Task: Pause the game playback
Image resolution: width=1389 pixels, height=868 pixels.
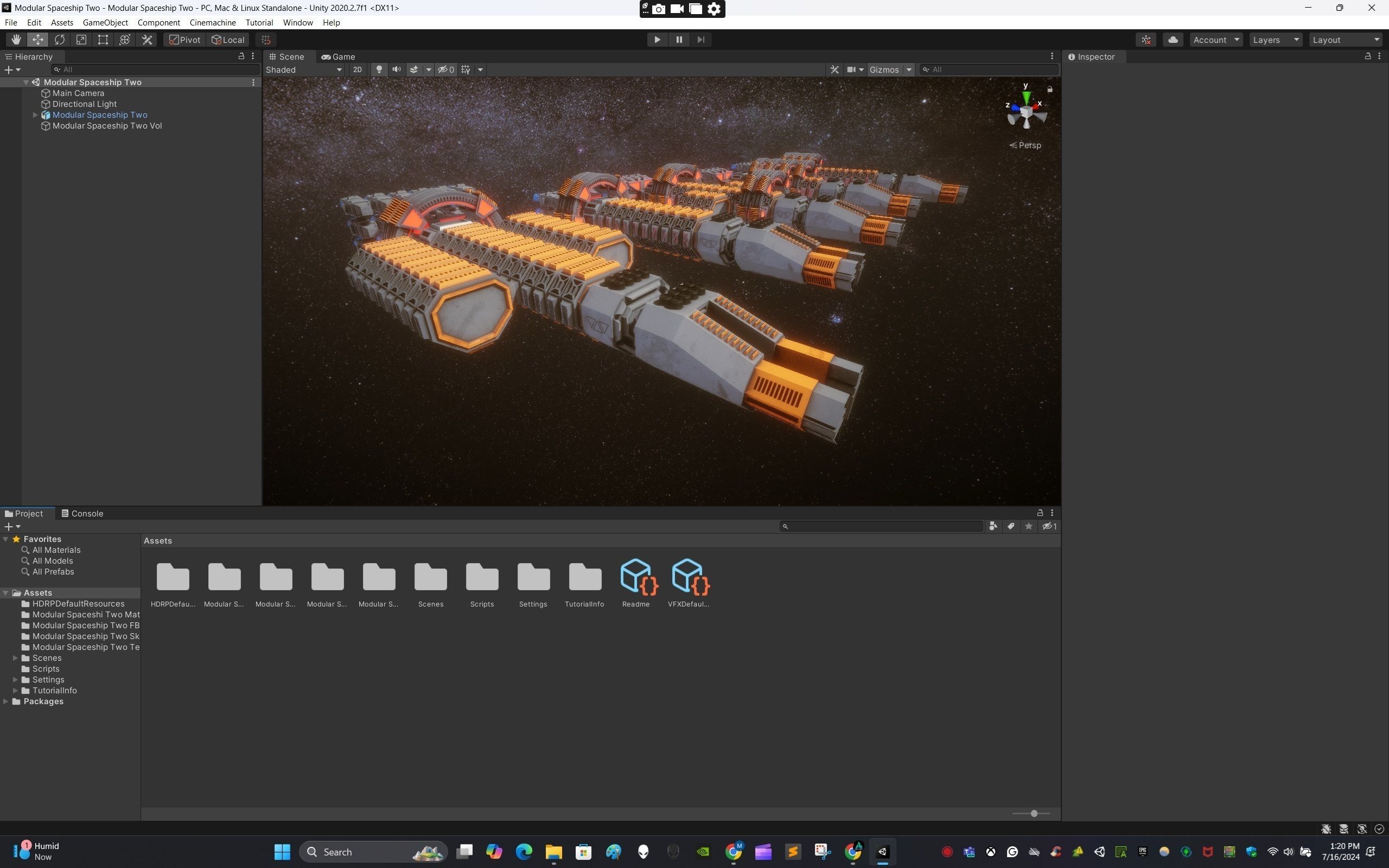Action: (679, 40)
